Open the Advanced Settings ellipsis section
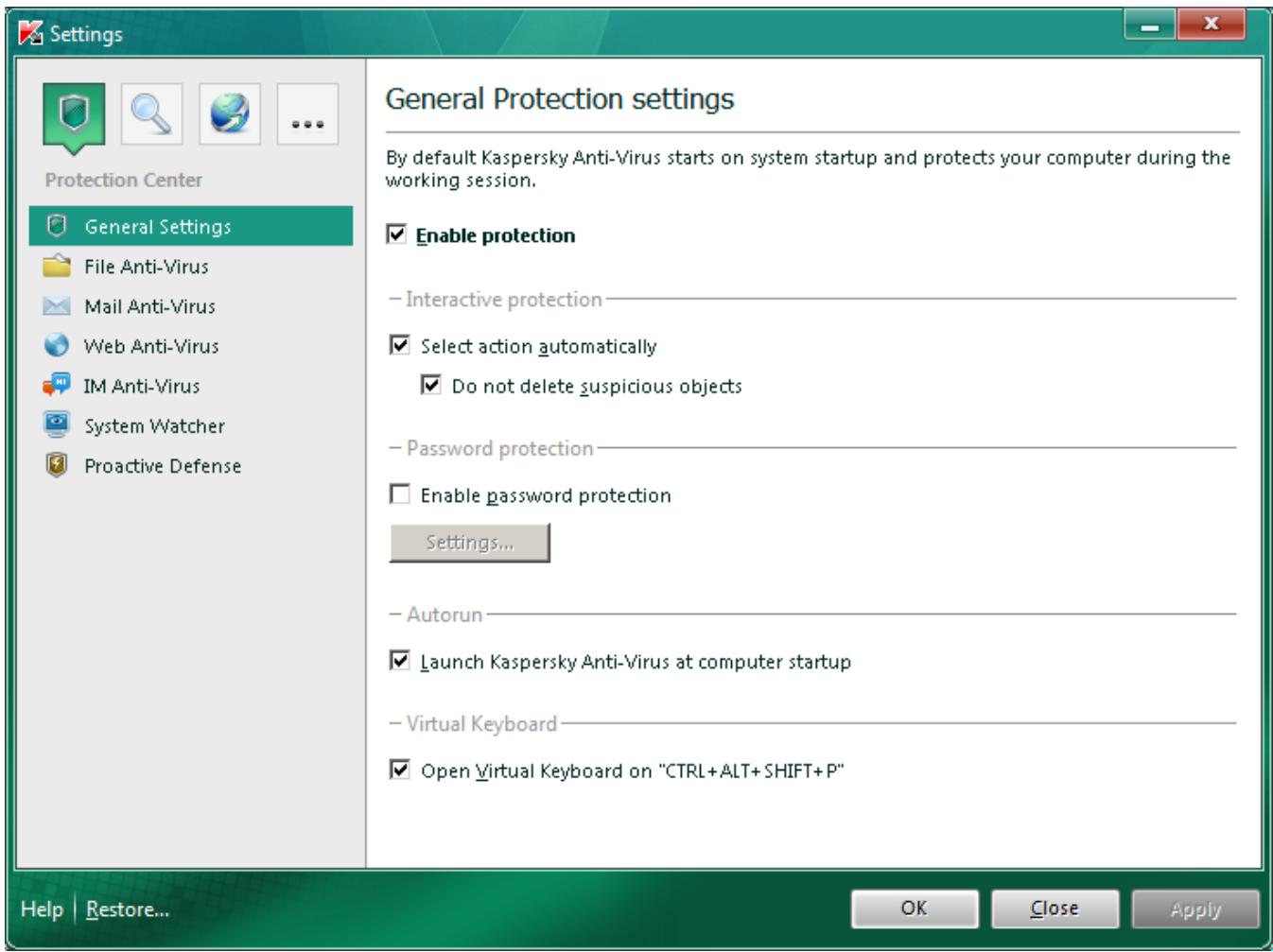This screenshot has height=952, width=1273. (x=307, y=114)
